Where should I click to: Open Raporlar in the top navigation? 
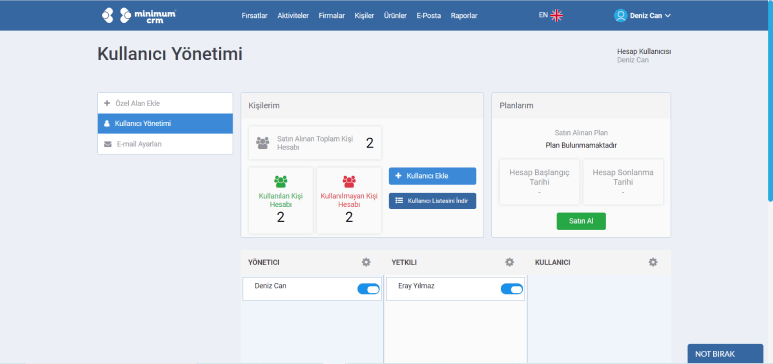(464, 16)
